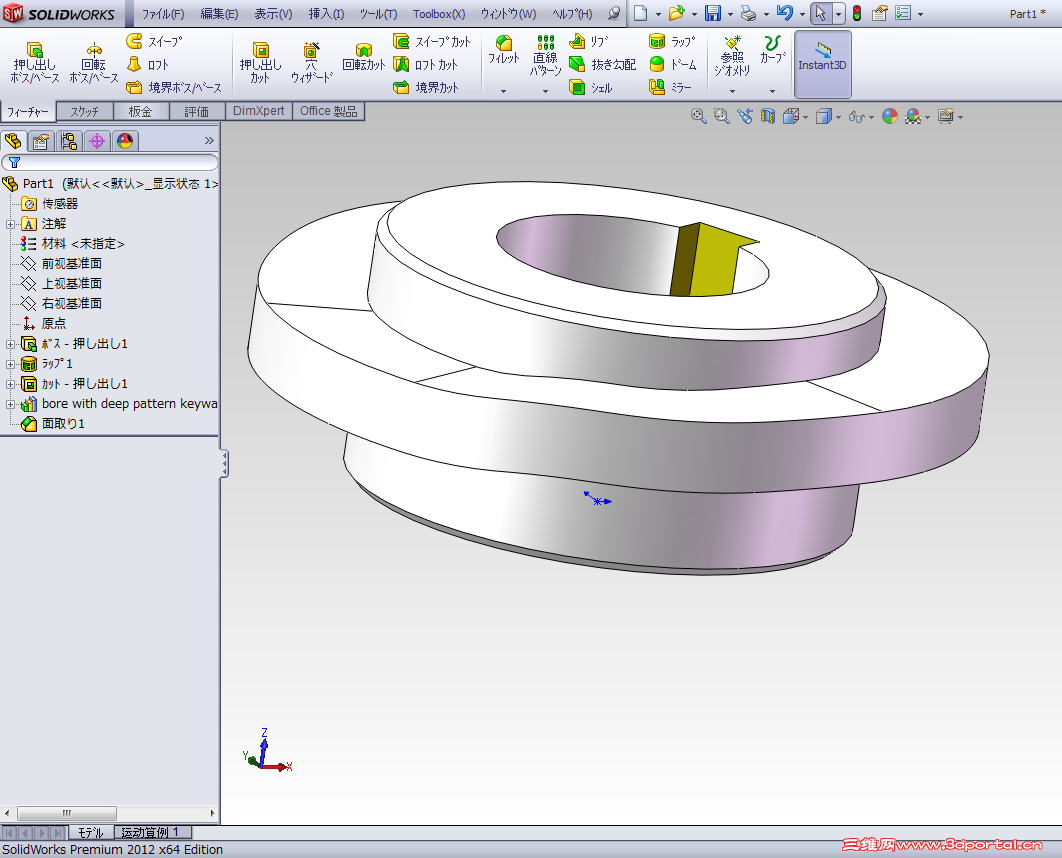Image resolution: width=1062 pixels, height=858 pixels.
Task: Select the Boundary Cut (境界カット) tool
Action: point(425,87)
